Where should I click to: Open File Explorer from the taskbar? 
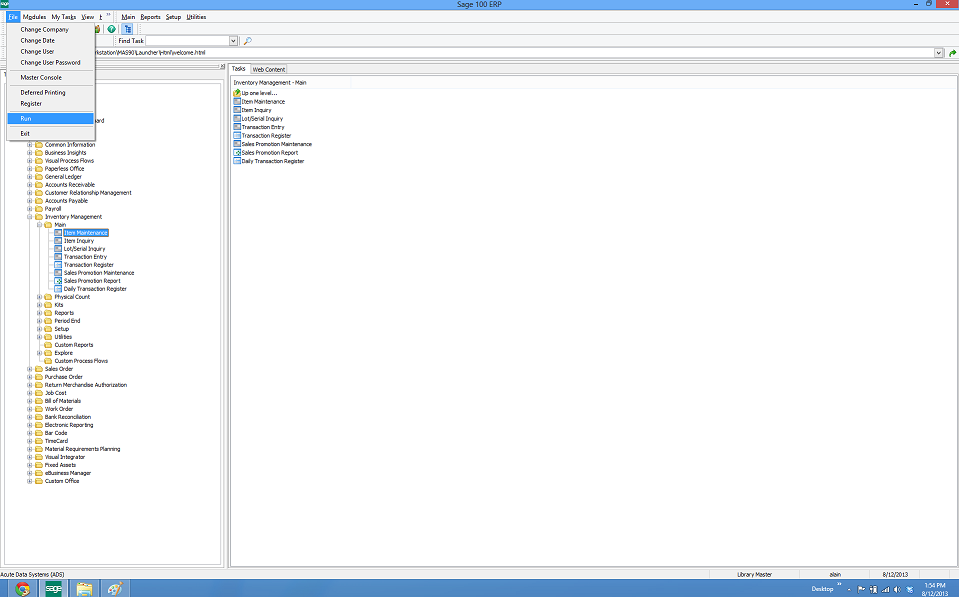pyautogui.click(x=84, y=588)
